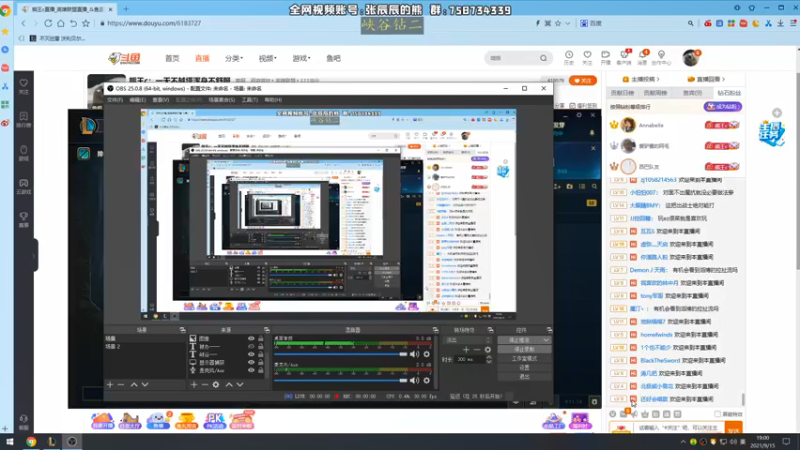
Task: Remove the selected scene with minus icon
Action: click(x=121, y=385)
